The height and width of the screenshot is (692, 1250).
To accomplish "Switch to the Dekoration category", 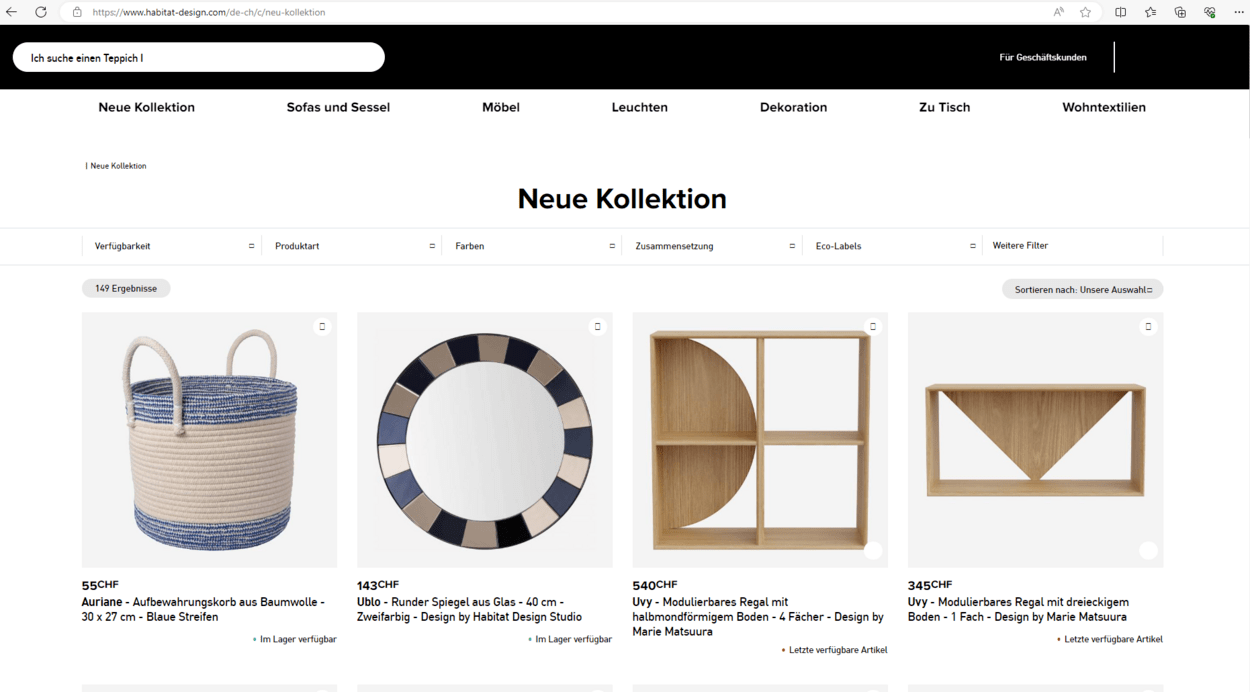I will pyautogui.click(x=793, y=107).
